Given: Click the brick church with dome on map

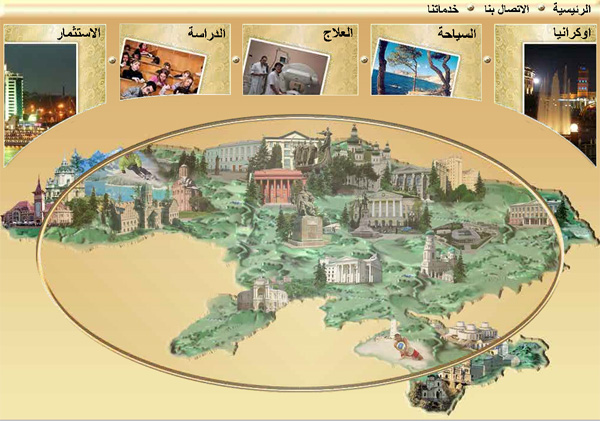Looking at the screenshot, I should [186, 188].
